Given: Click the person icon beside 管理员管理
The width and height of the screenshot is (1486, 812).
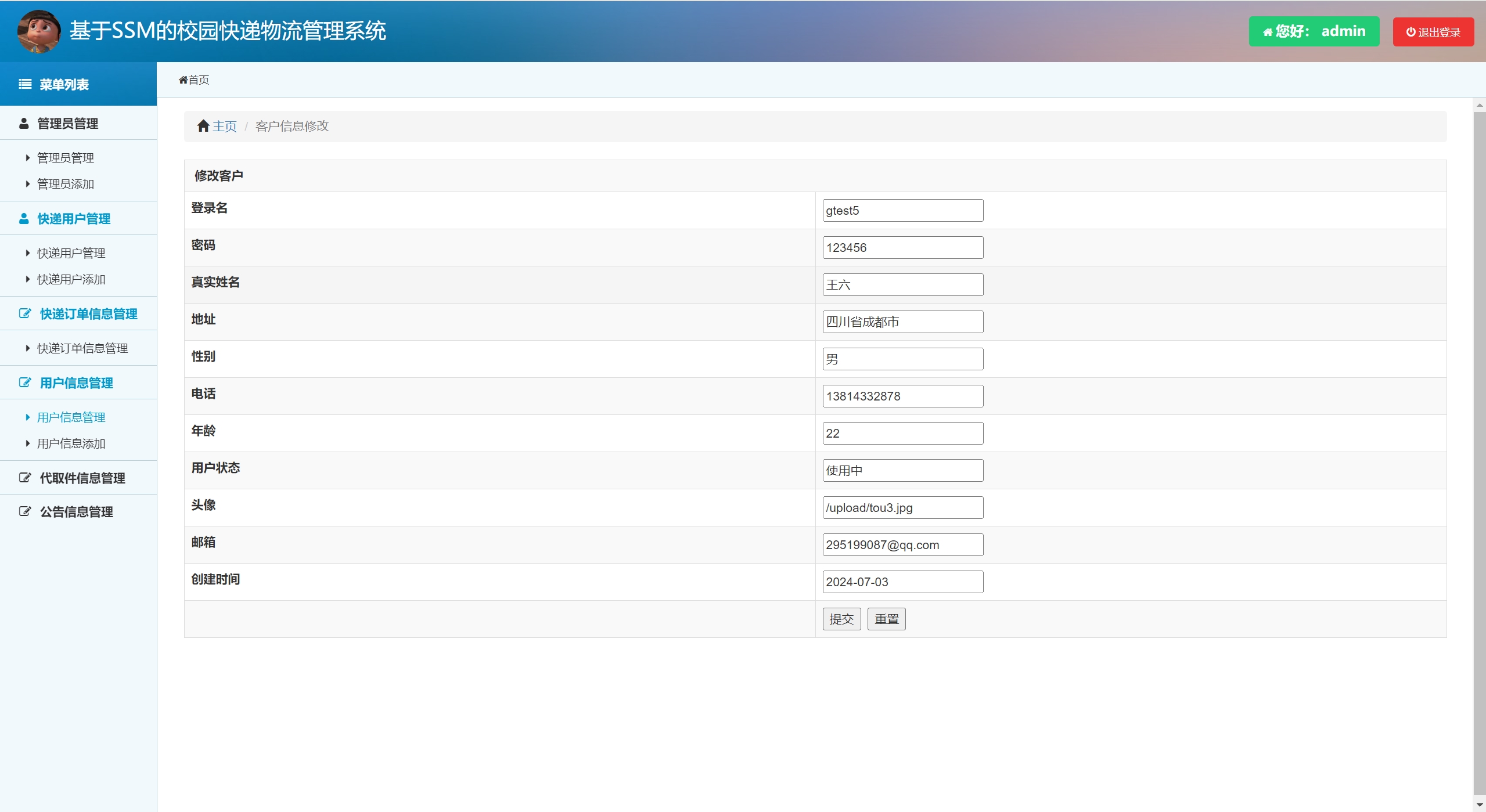Looking at the screenshot, I should 24,124.
